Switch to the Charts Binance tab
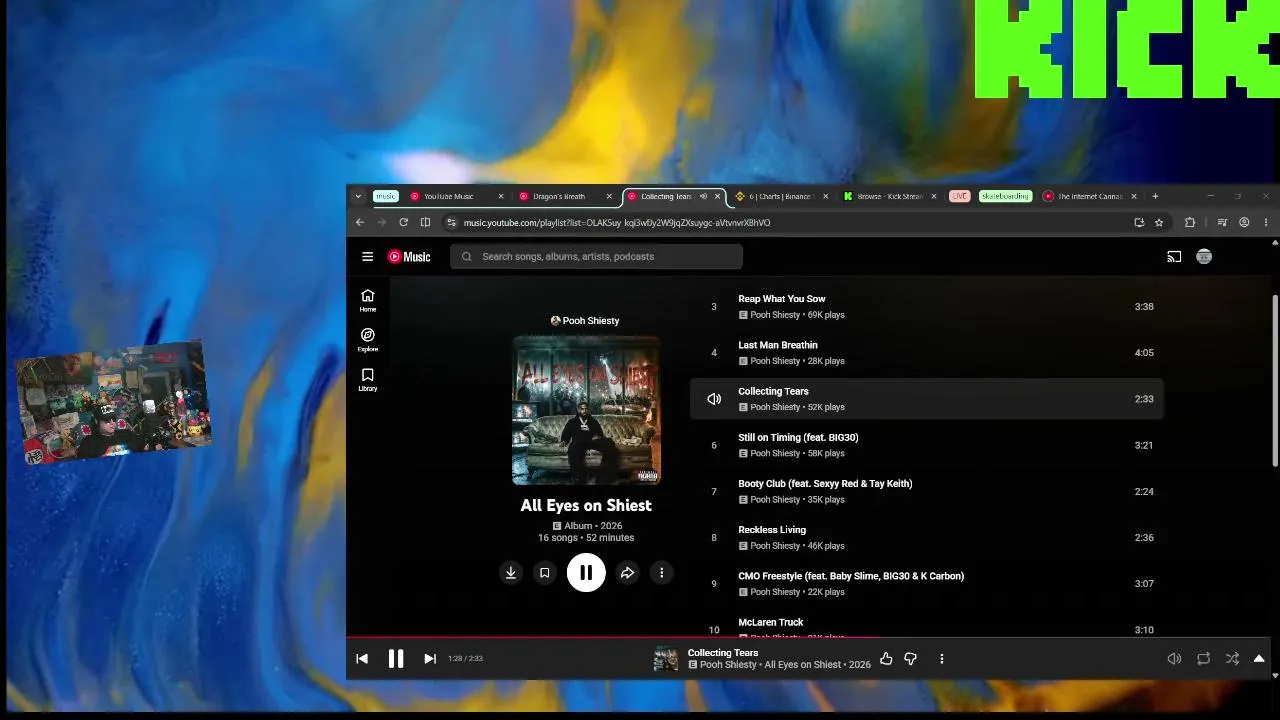 point(782,197)
